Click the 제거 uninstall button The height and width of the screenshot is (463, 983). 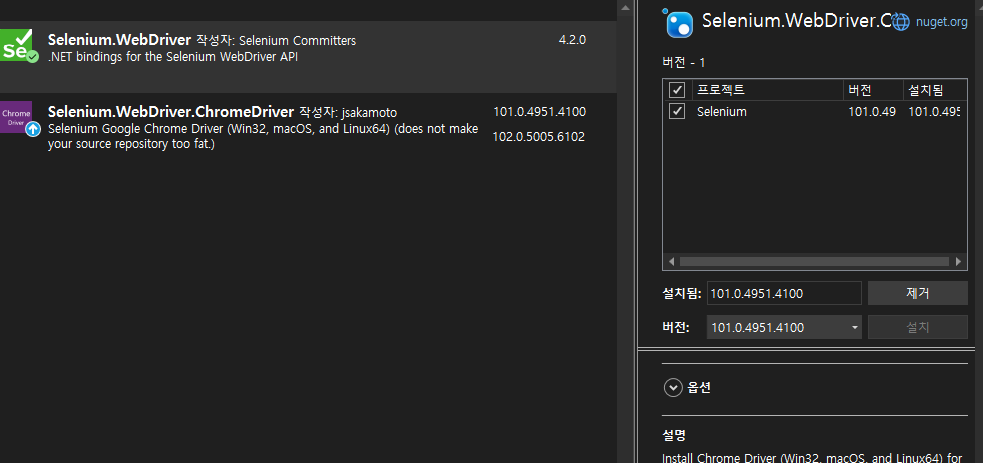click(x=917, y=293)
